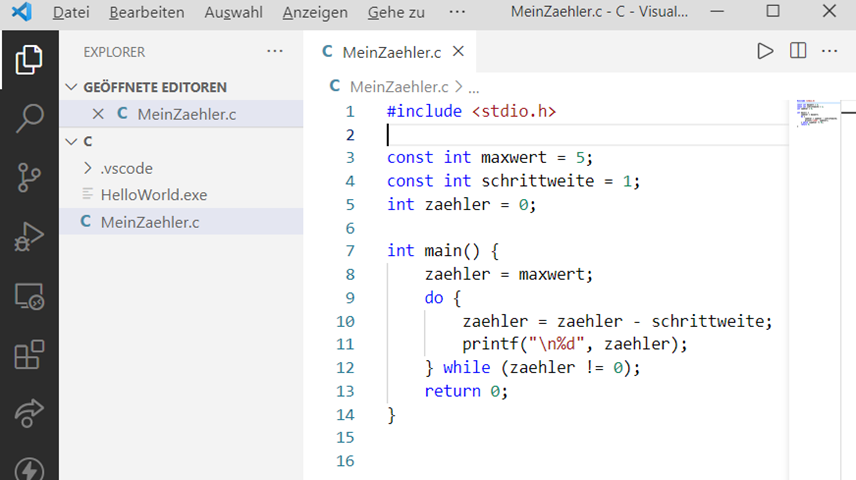Show hidden menu items via ellipsis

tap(457, 11)
